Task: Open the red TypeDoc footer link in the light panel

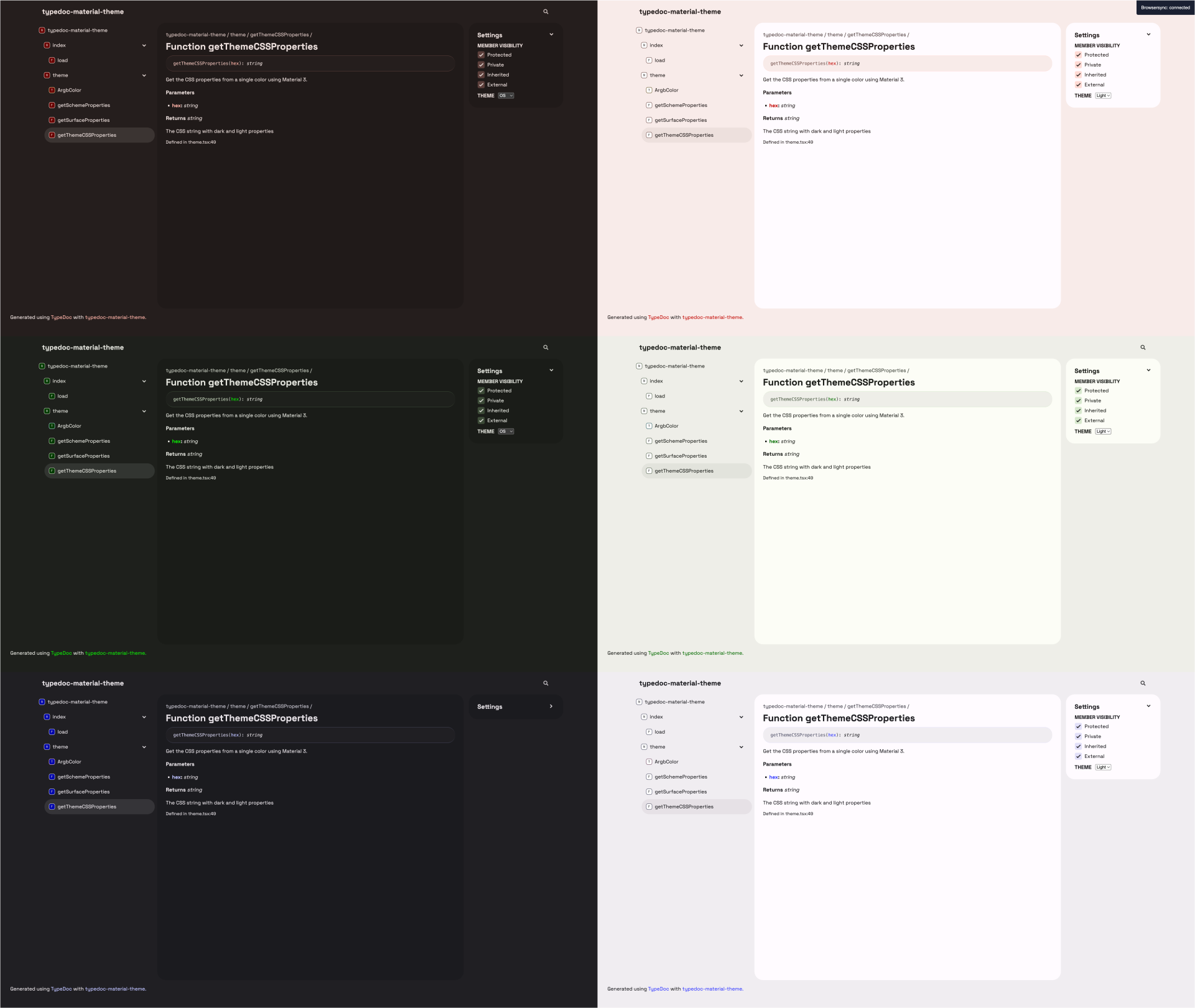Action: 658,317
